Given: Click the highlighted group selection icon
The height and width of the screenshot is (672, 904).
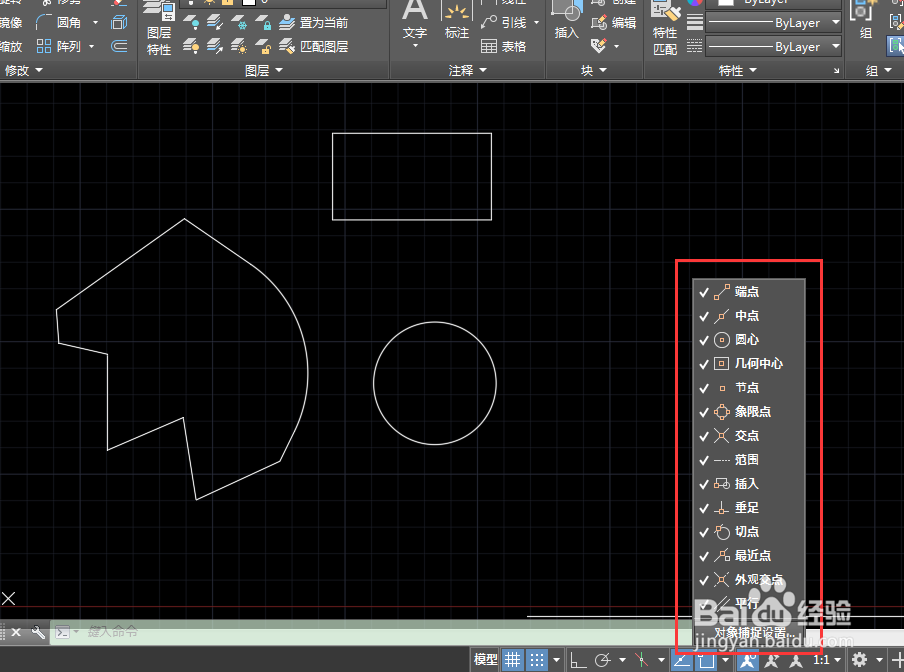Looking at the screenshot, I should coord(896,45).
